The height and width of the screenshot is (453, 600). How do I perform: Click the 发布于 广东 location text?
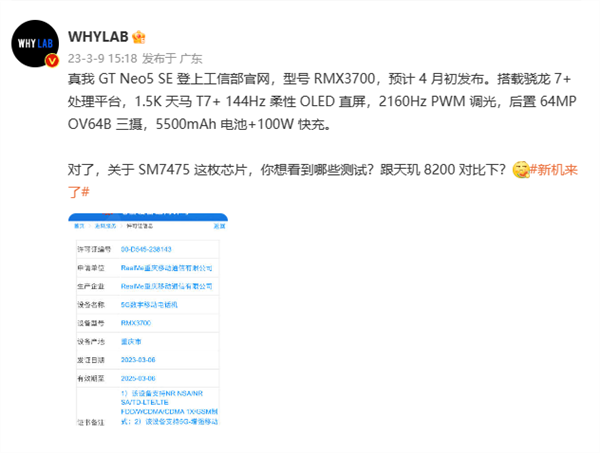(172, 59)
